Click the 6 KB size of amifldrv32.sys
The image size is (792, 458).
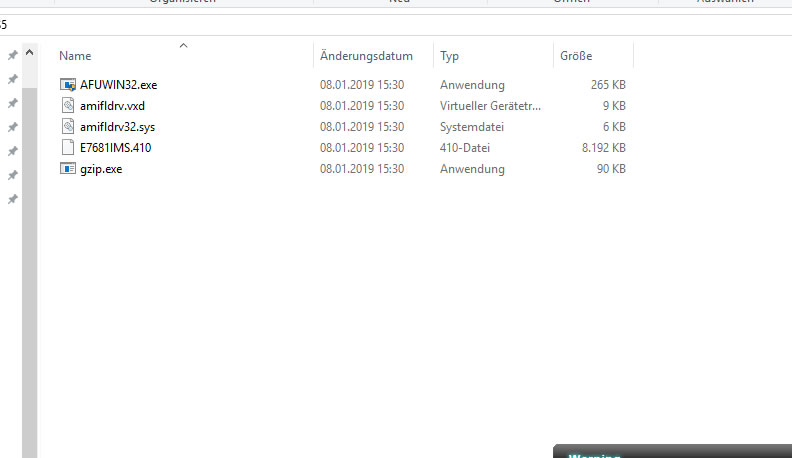614,127
